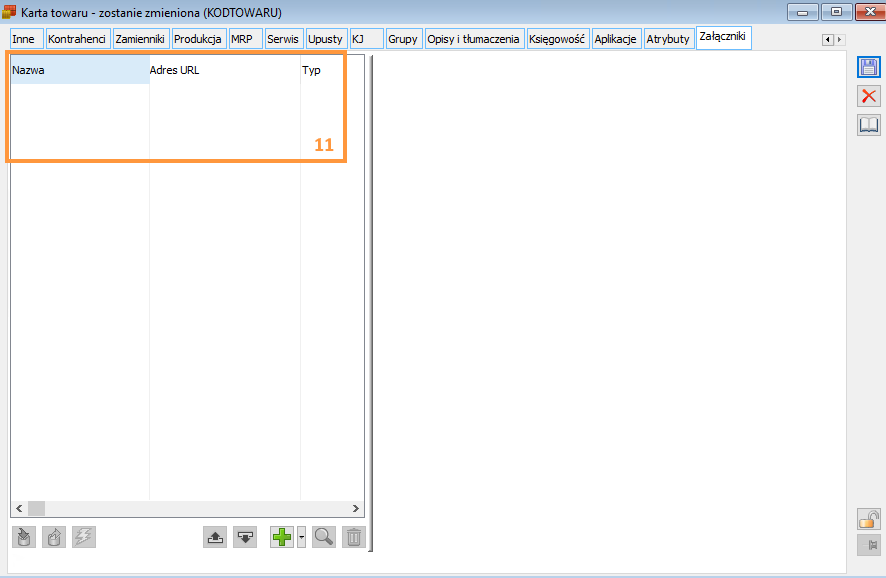Click the horizontal scrollbar right arrow
886x578 pixels.
pos(356,508)
